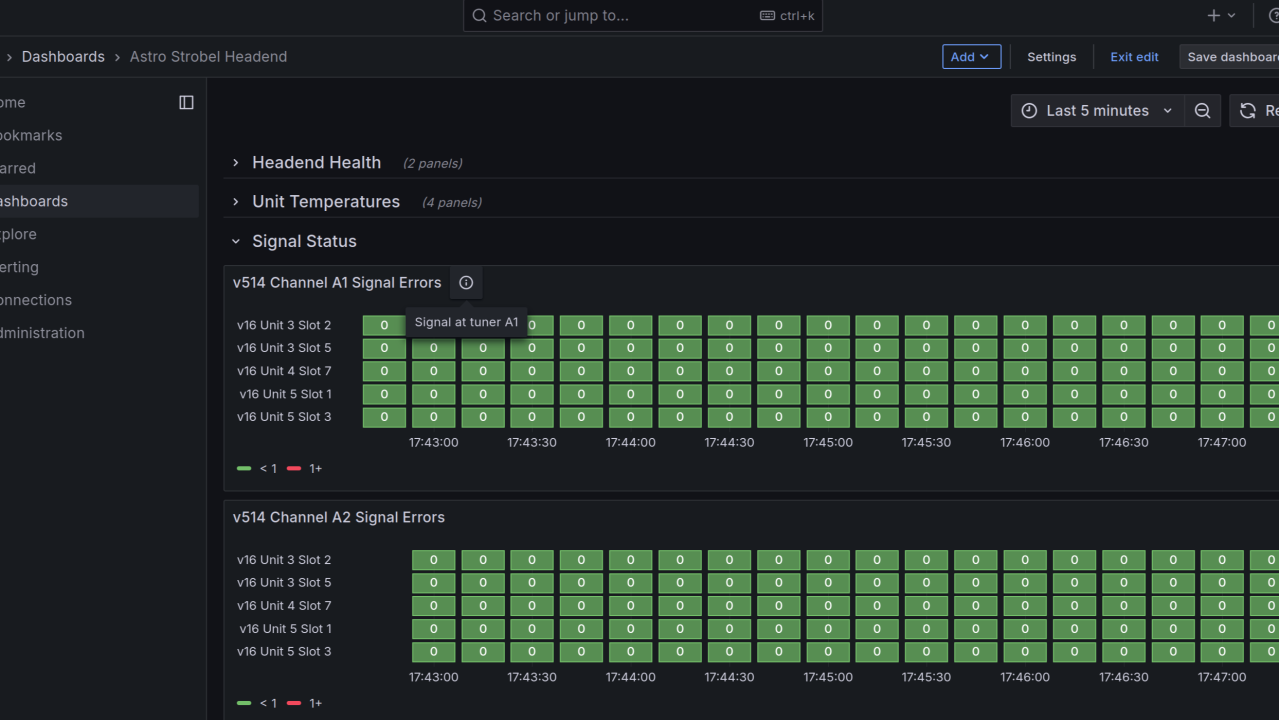The width and height of the screenshot is (1279, 720).
Task: Click 'v16 Unit 5 Slot 1' label in A2 panel
Action: [285, 629]
